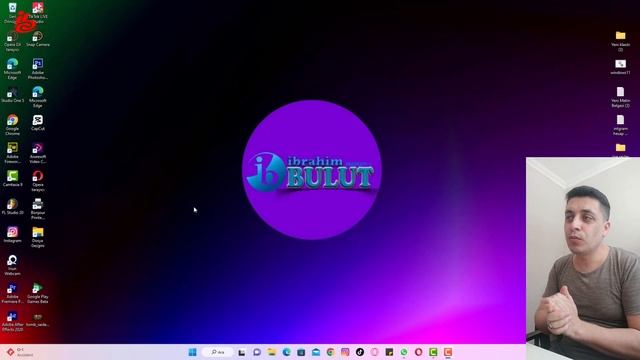Open Instagram from the taskbar
This screenshot has height=360, width=640.
(345, 352)
